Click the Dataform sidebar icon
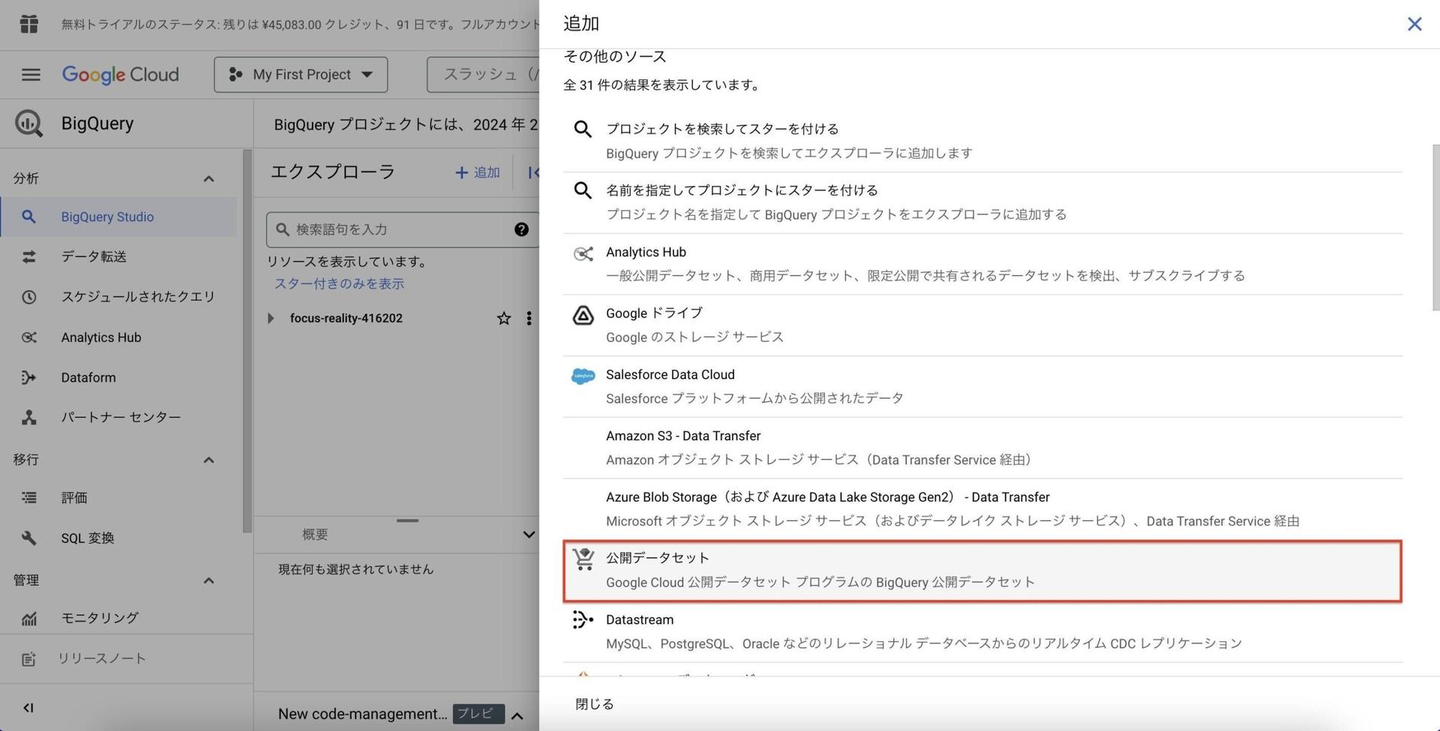1440x731 pixels. [29, 377]
